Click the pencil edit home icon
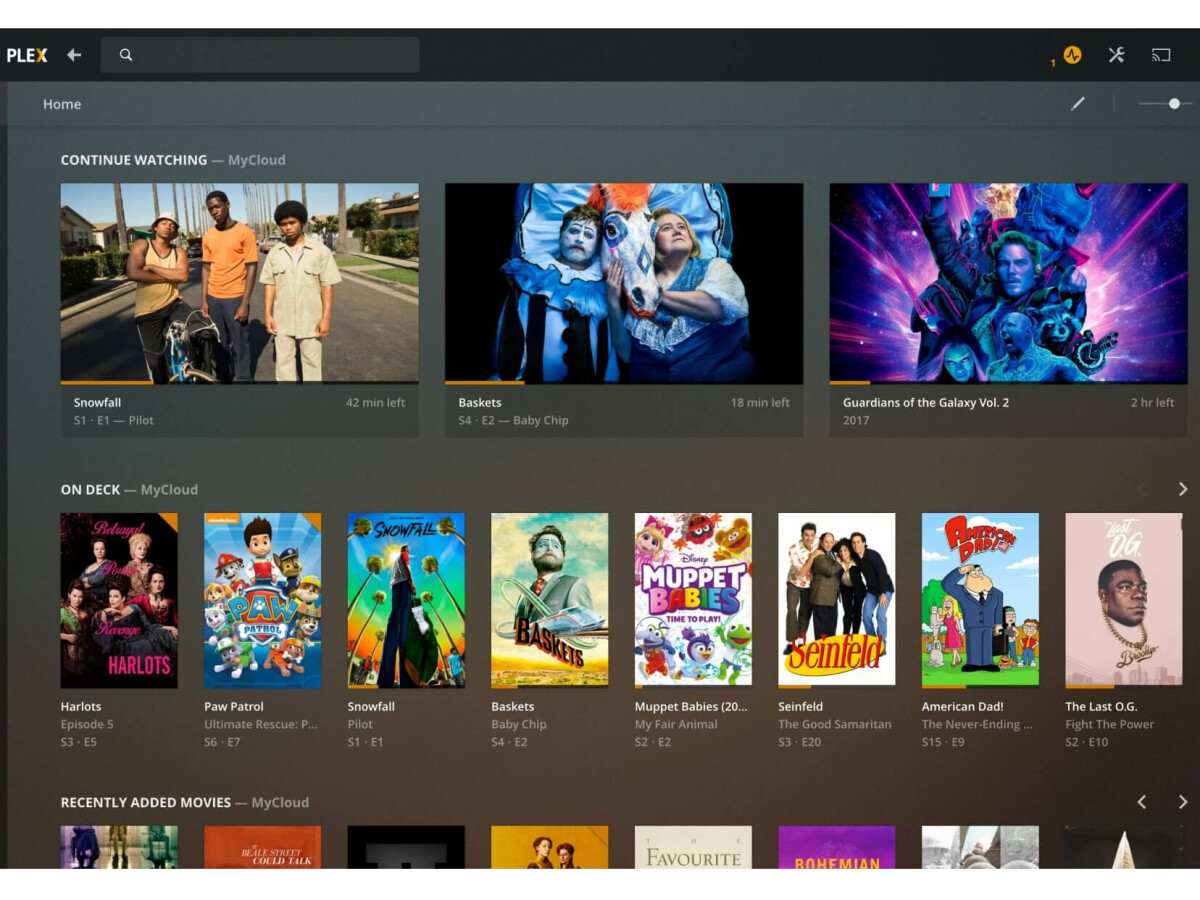 pyautogui.click(x=1078, y=104)
